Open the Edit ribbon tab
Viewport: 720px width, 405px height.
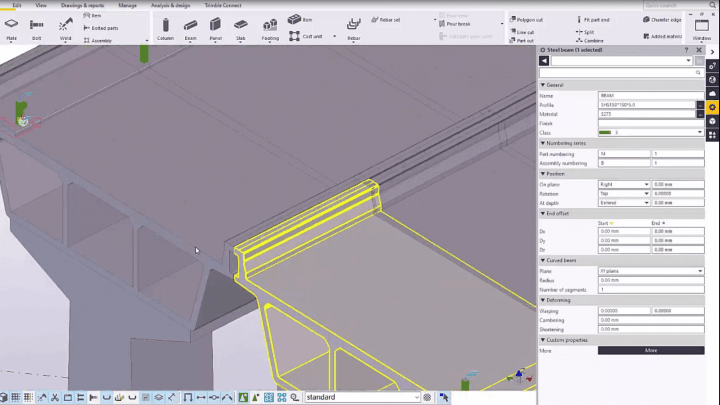tap(17, 5)
